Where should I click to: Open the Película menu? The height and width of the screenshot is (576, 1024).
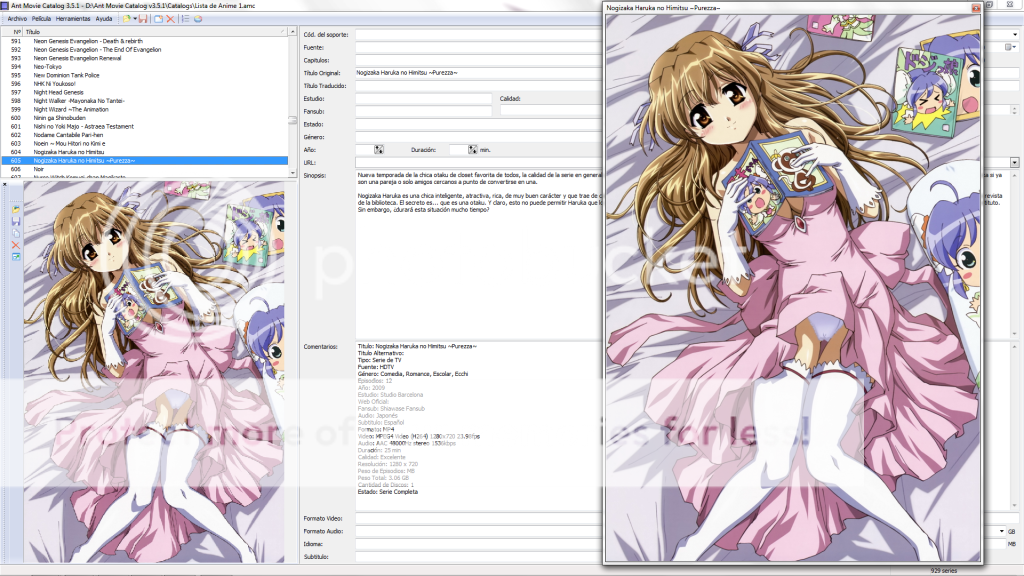42,19
